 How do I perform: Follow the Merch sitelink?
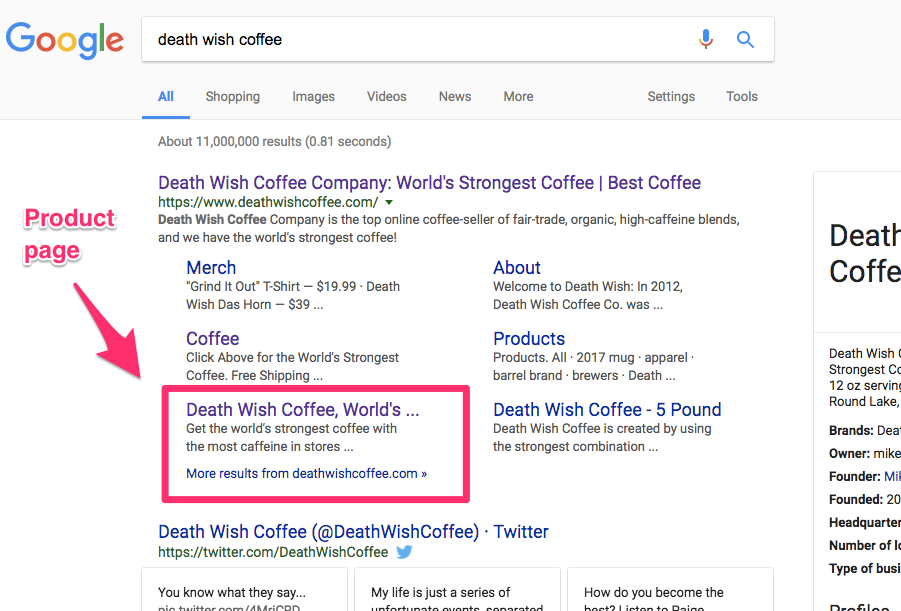(211, 267)
